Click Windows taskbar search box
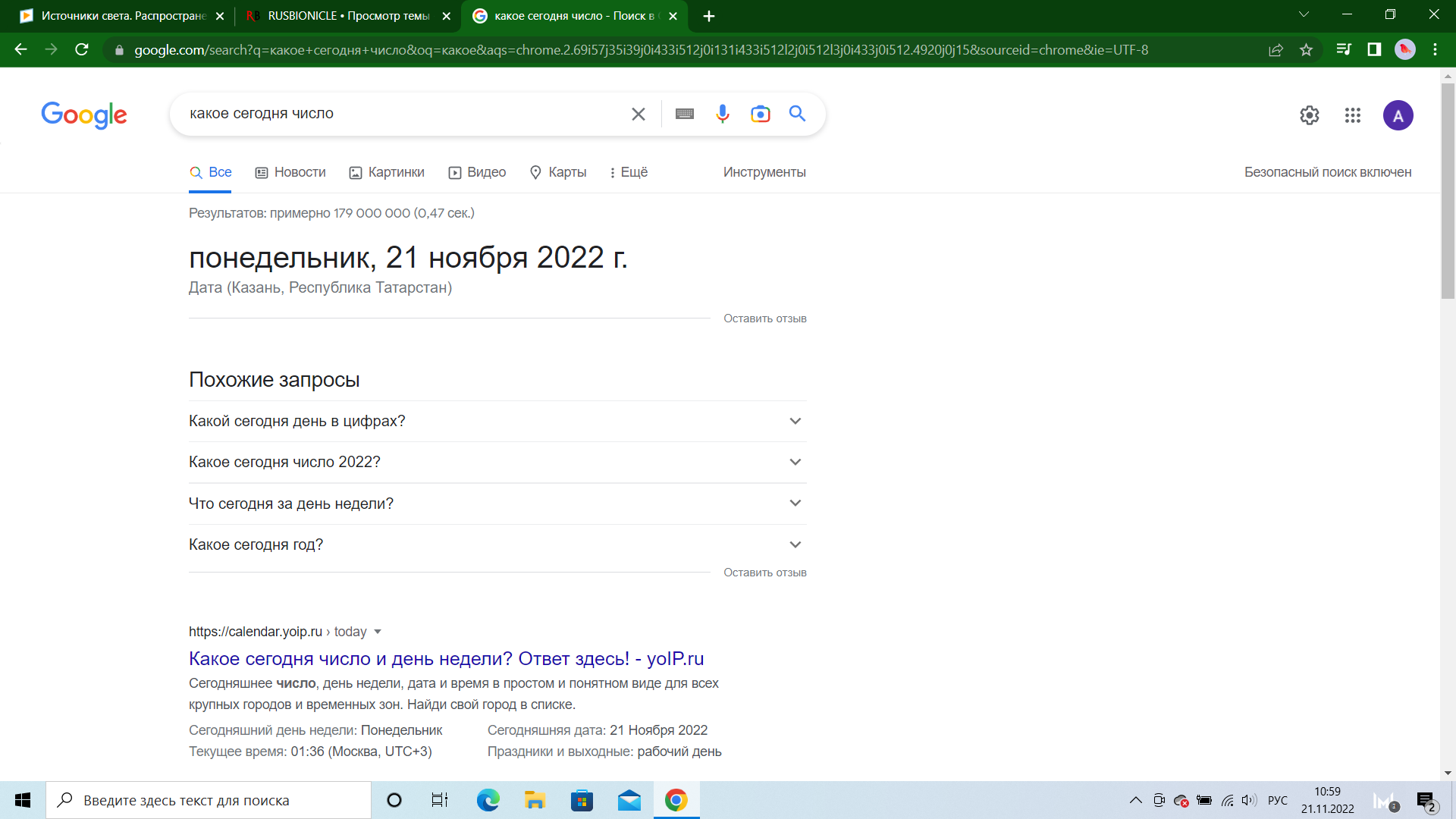The image size is (1456, 819). click(x=209, y=800)
